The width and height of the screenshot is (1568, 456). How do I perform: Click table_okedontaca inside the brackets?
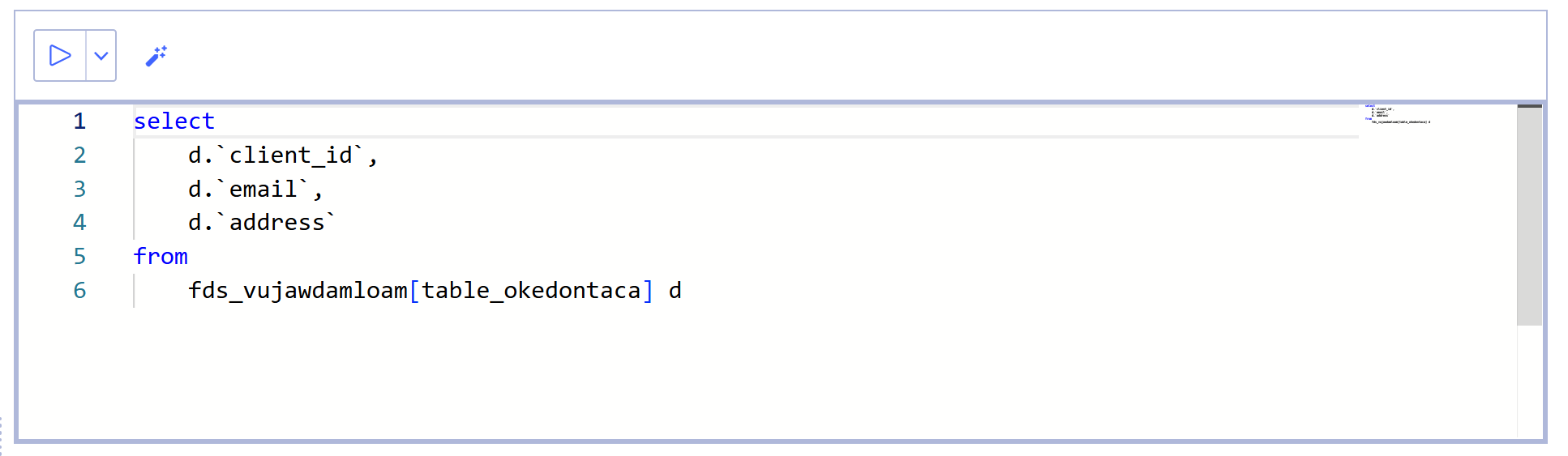(x=531, y=291)
